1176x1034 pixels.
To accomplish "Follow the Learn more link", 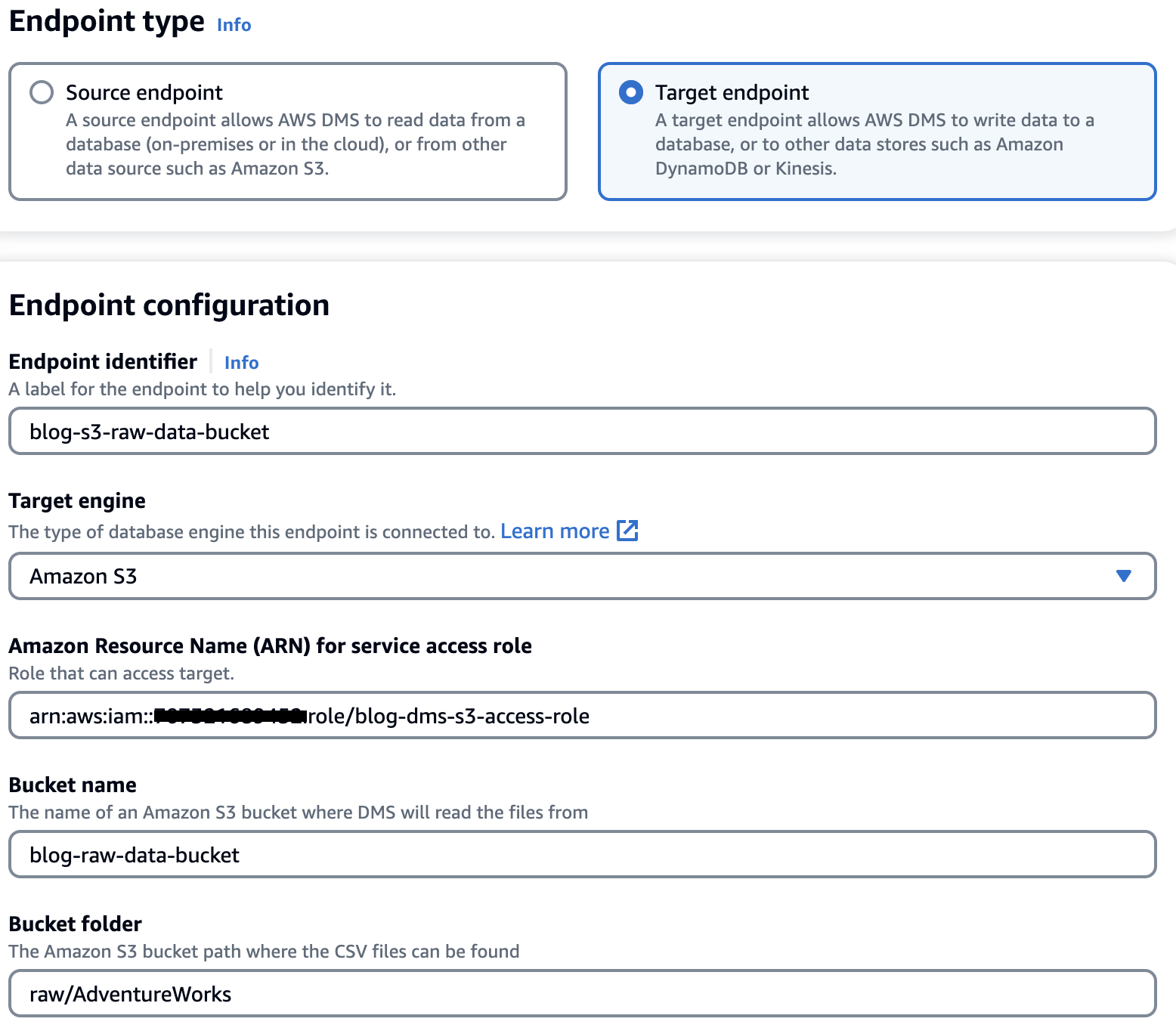I will pos(554,531).
